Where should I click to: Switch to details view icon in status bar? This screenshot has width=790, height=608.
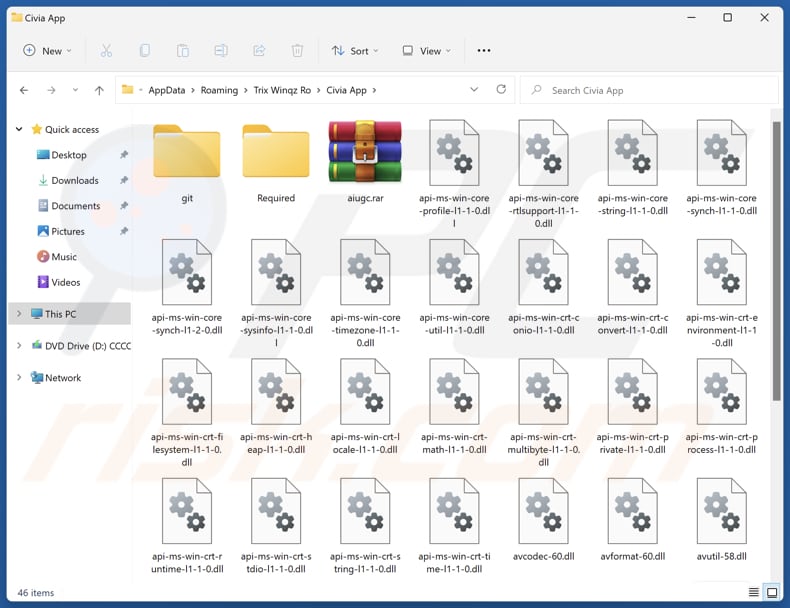click(x=753, y=592)
